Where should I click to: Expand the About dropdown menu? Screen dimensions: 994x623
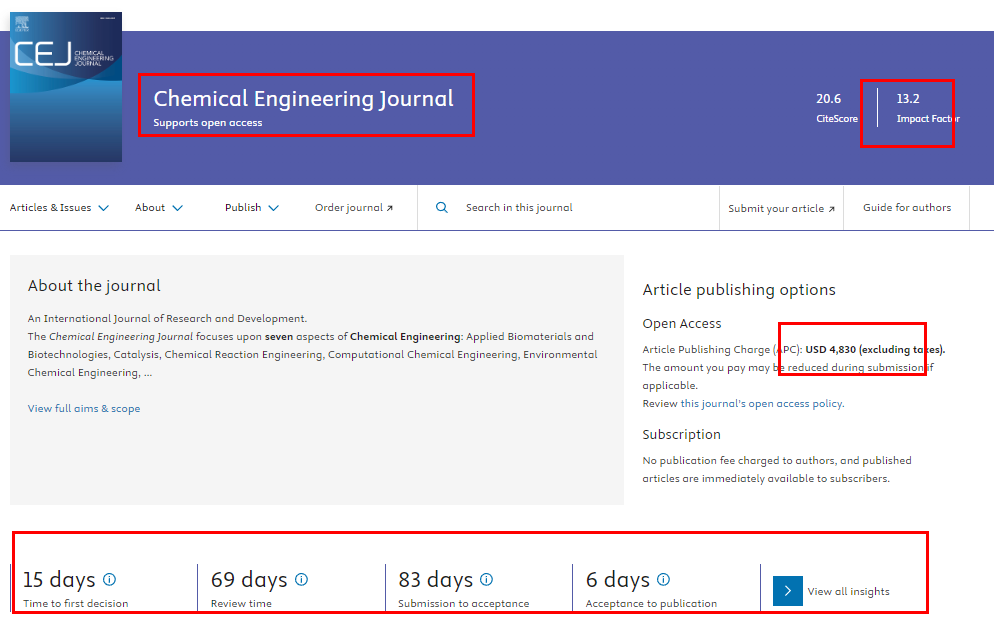(159, 208)
